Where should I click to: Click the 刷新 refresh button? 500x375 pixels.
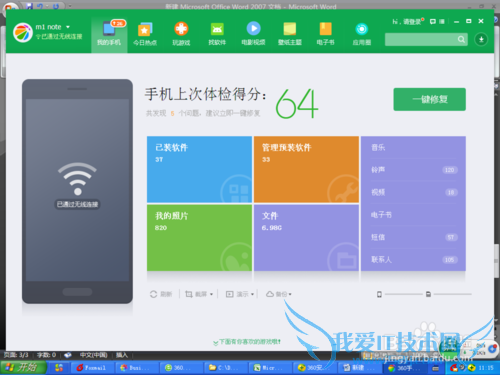point(161,294)
